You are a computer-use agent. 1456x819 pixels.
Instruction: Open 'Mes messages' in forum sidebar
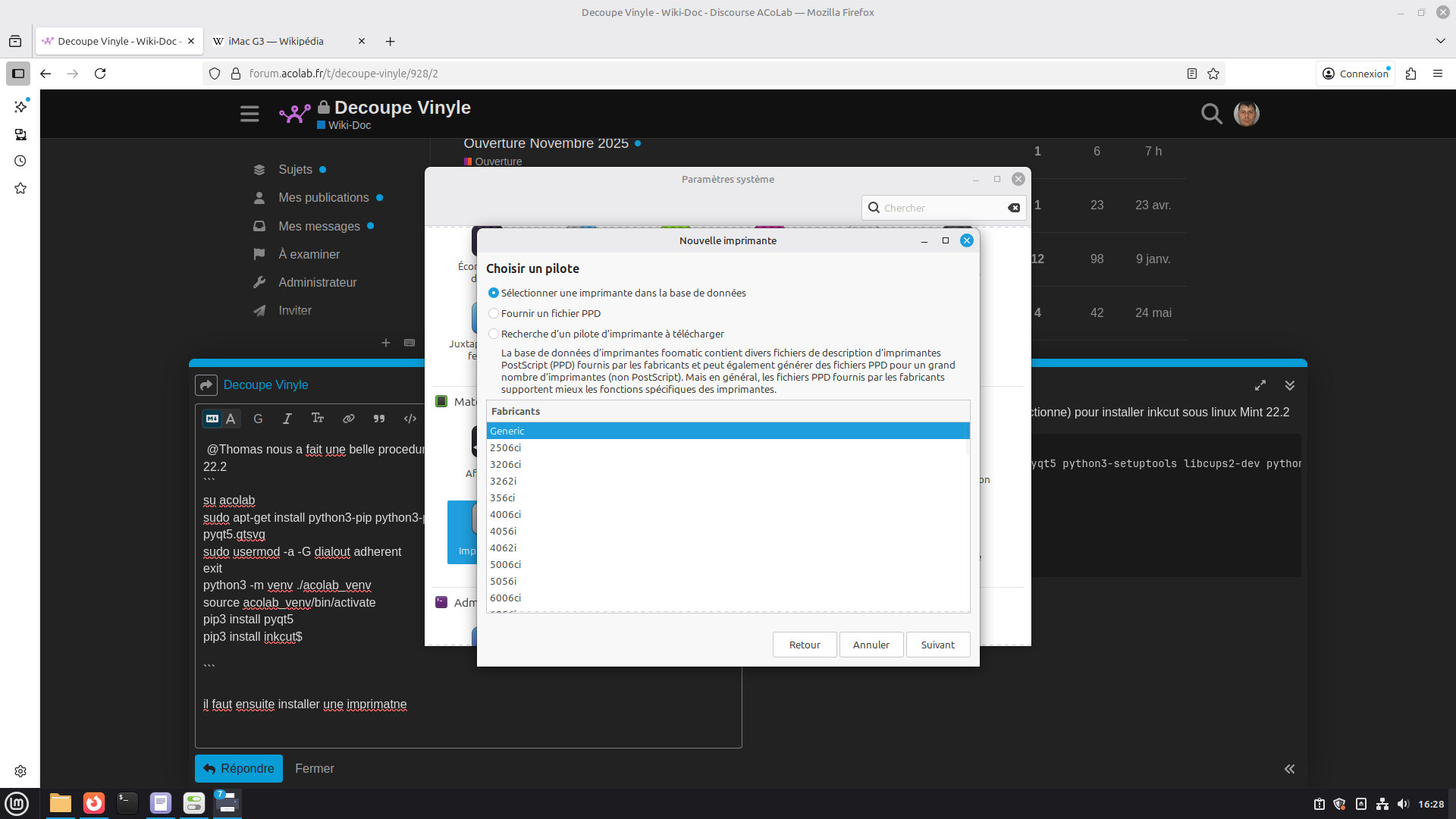tap(318, 226)
